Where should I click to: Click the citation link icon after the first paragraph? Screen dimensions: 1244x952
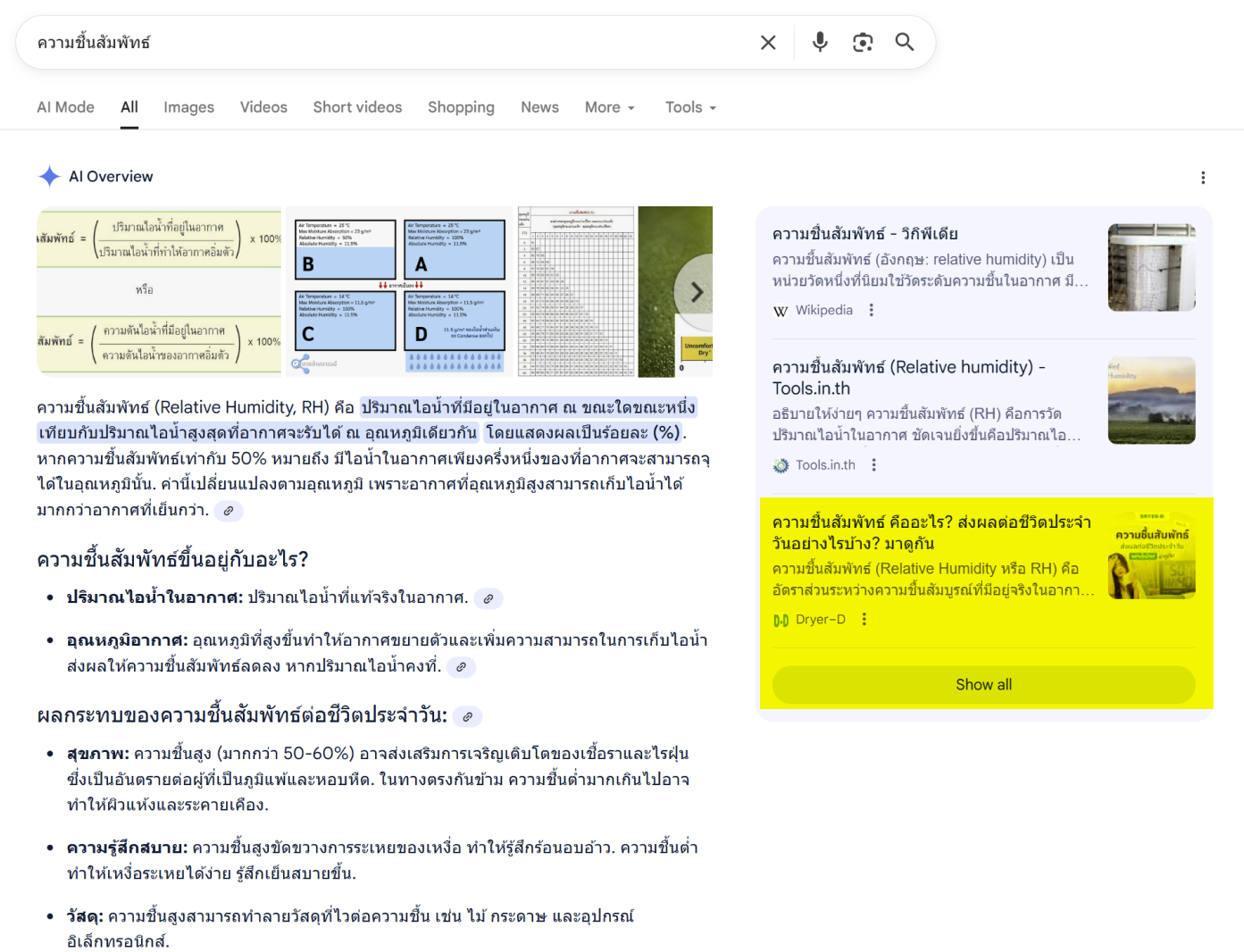click(230, 511)
